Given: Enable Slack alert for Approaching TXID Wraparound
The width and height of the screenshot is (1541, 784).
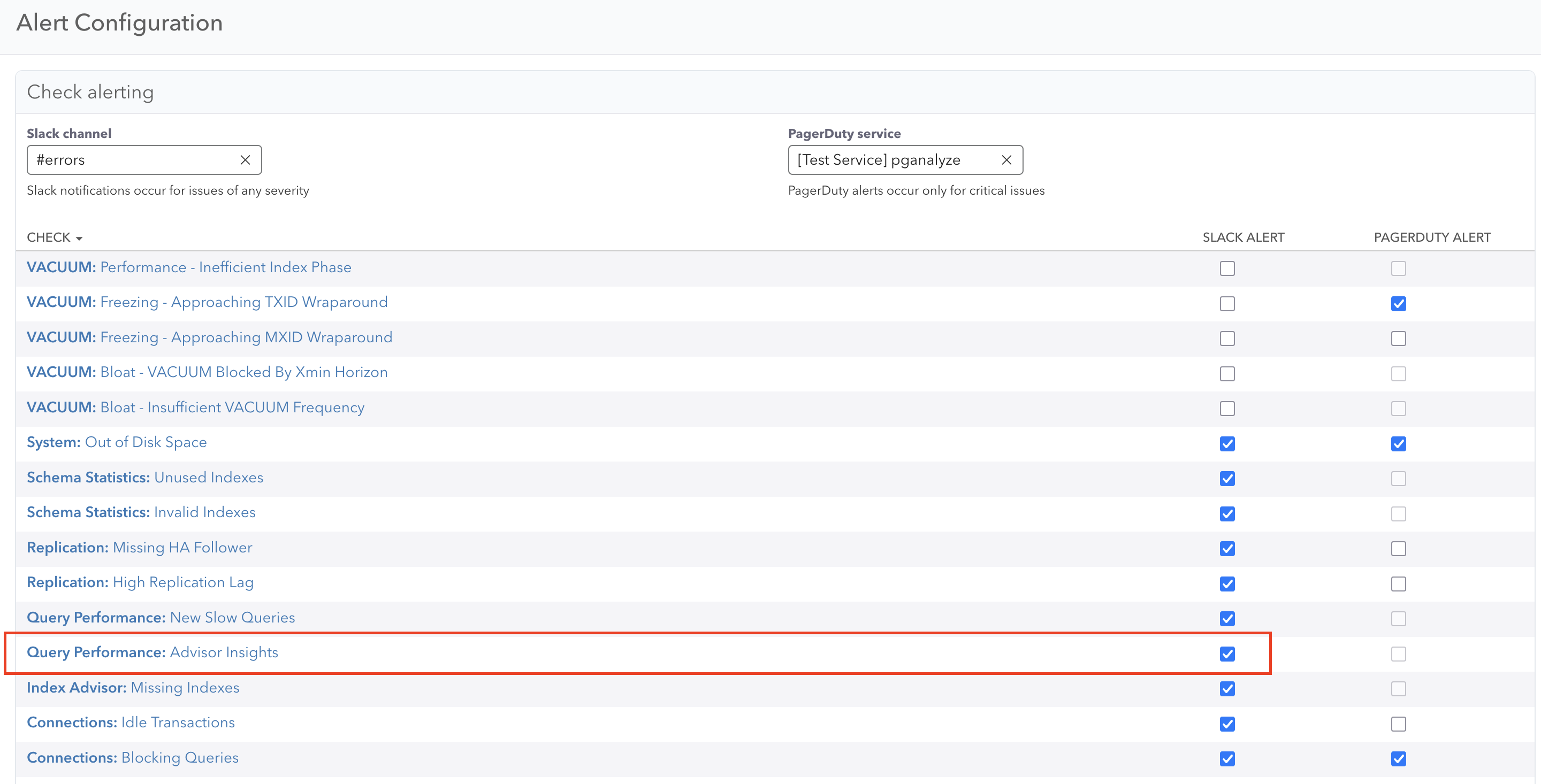Looking at the screenshot, I should click(x=1227, y=304).
